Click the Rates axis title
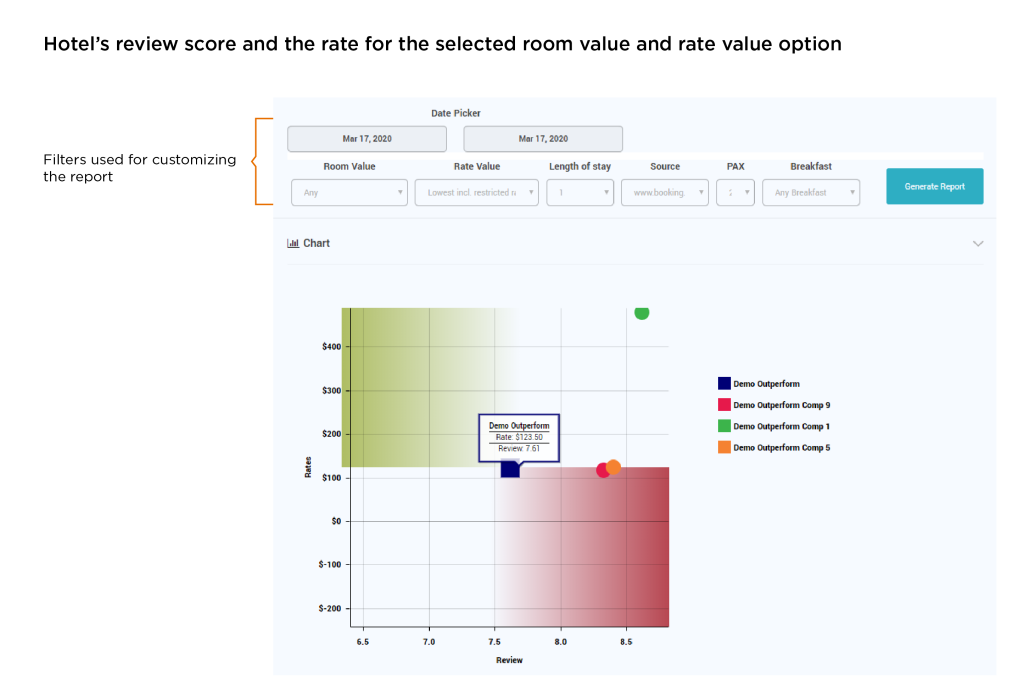This screenshot has width=1024, height=695. click(x=308, y=467)
